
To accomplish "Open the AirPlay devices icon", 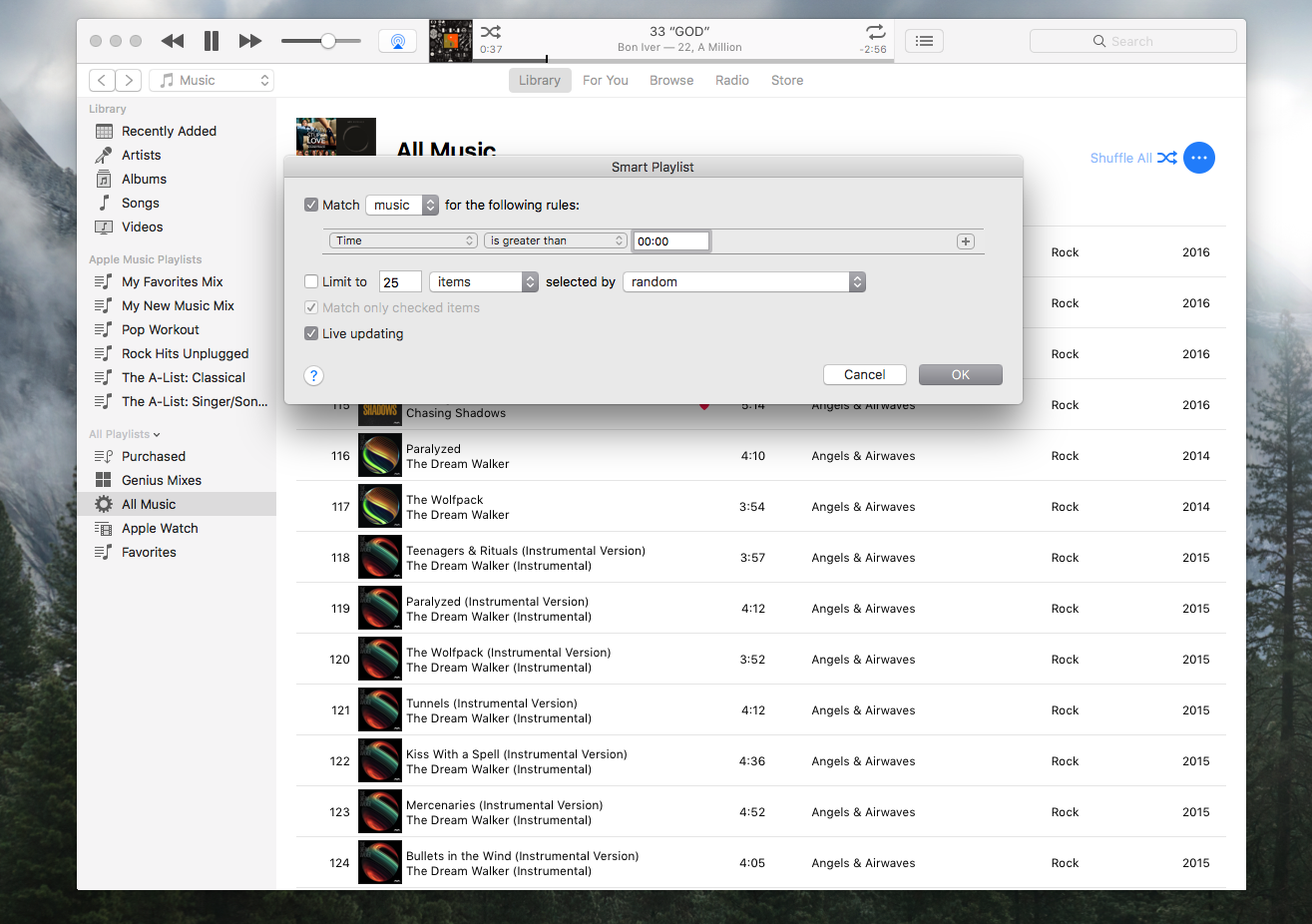I will coord(397,40).
